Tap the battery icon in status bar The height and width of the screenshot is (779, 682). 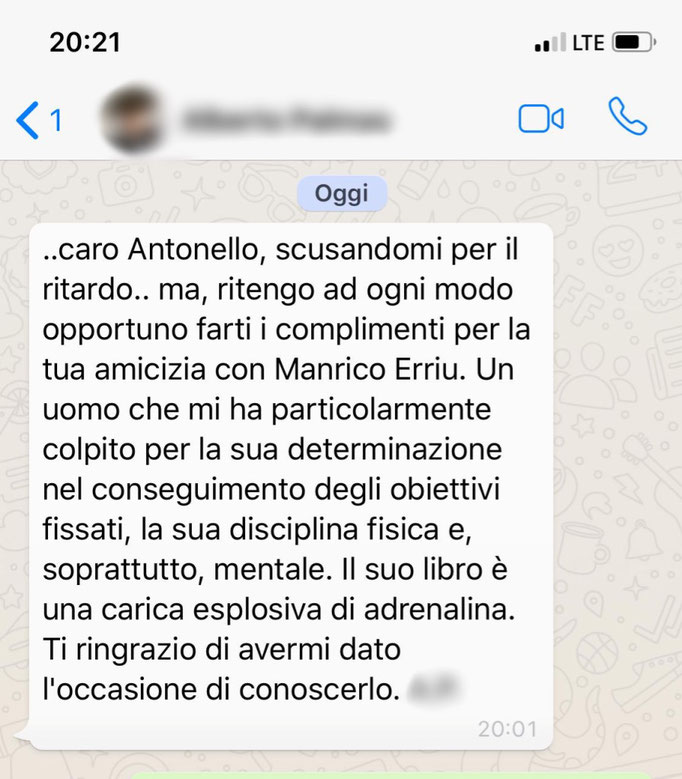pyautogui.click(x=634, y=42)
